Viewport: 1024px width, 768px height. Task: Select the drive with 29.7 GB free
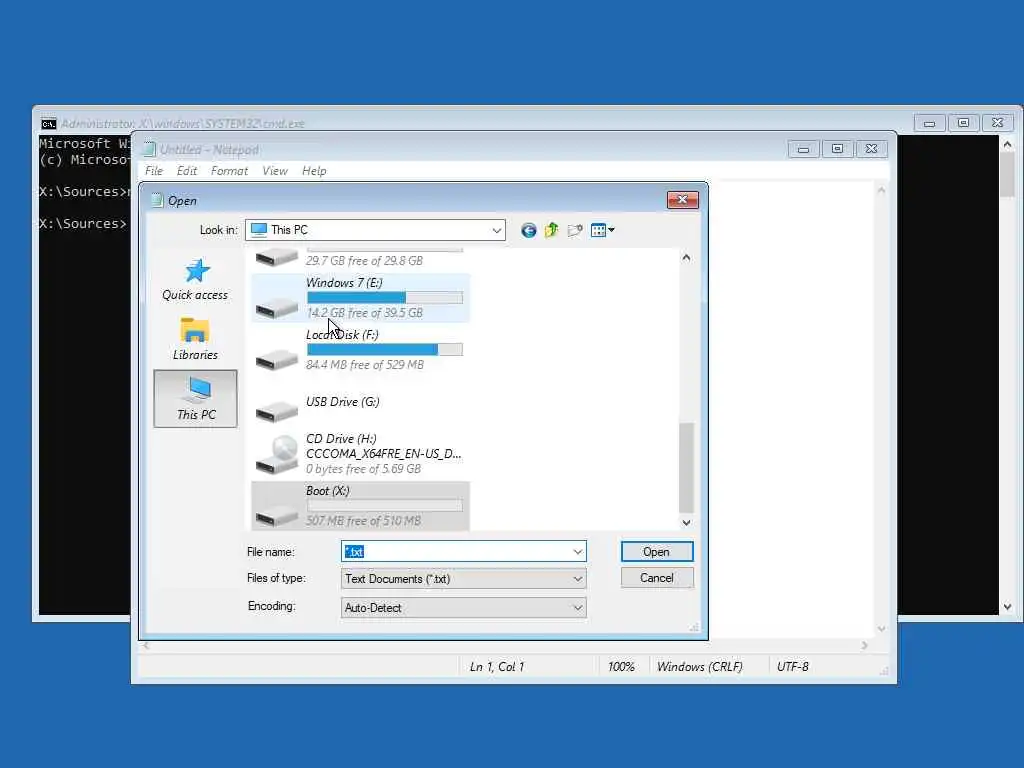click(x=360, y=259)
